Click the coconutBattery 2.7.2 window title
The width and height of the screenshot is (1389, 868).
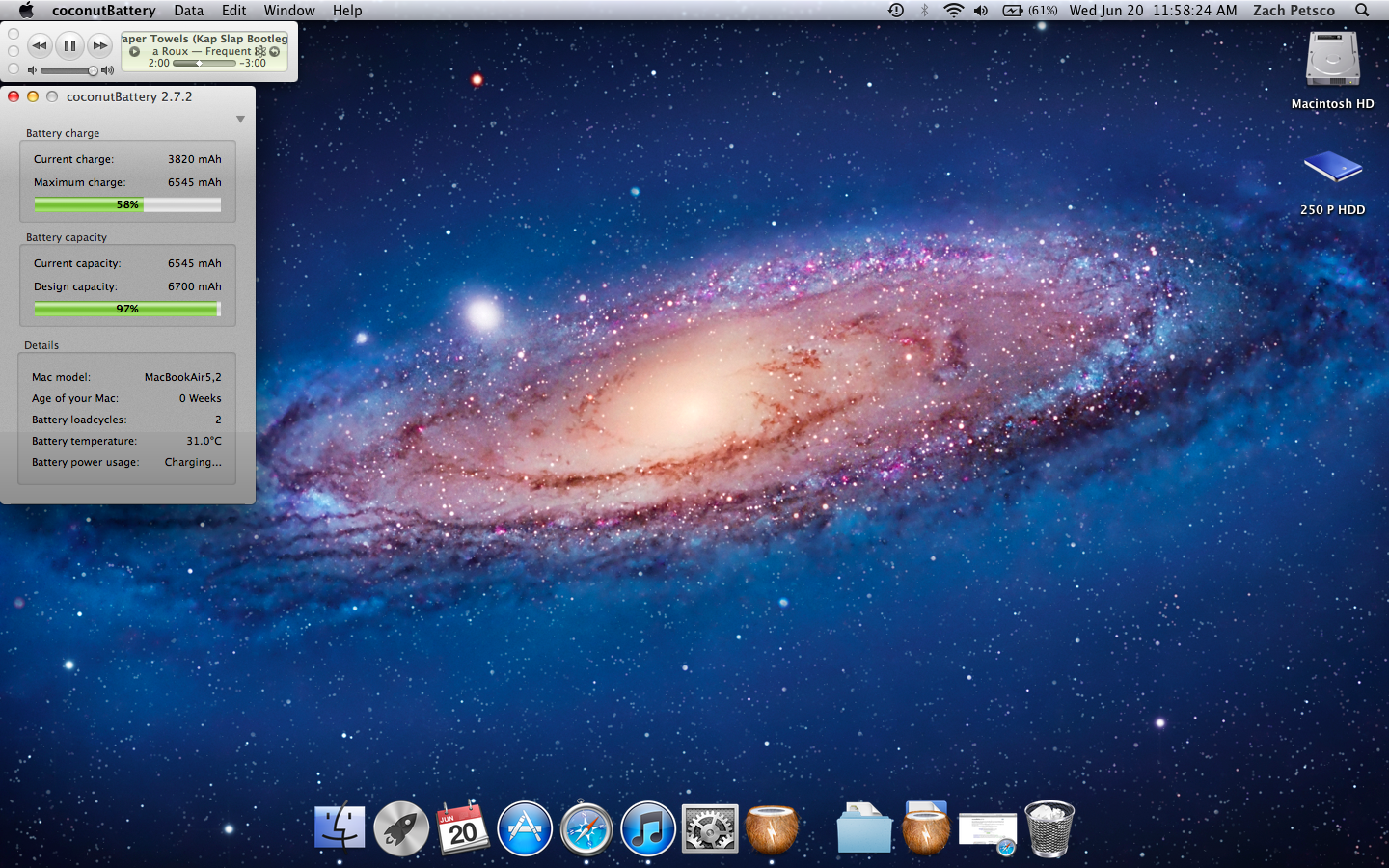click(x=129, y=96)
